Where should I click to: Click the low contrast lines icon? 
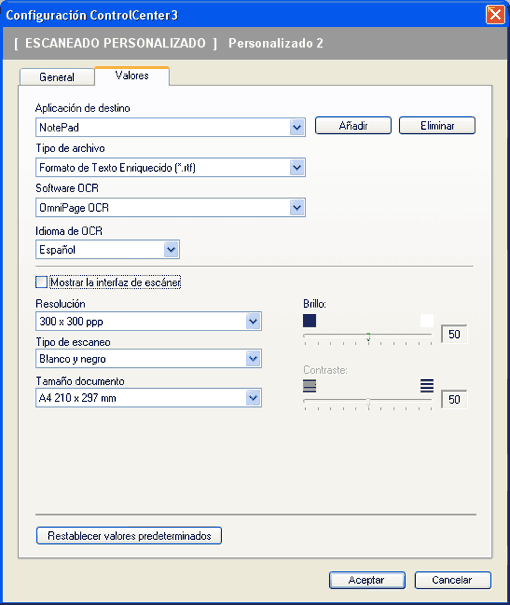point(309,386)
